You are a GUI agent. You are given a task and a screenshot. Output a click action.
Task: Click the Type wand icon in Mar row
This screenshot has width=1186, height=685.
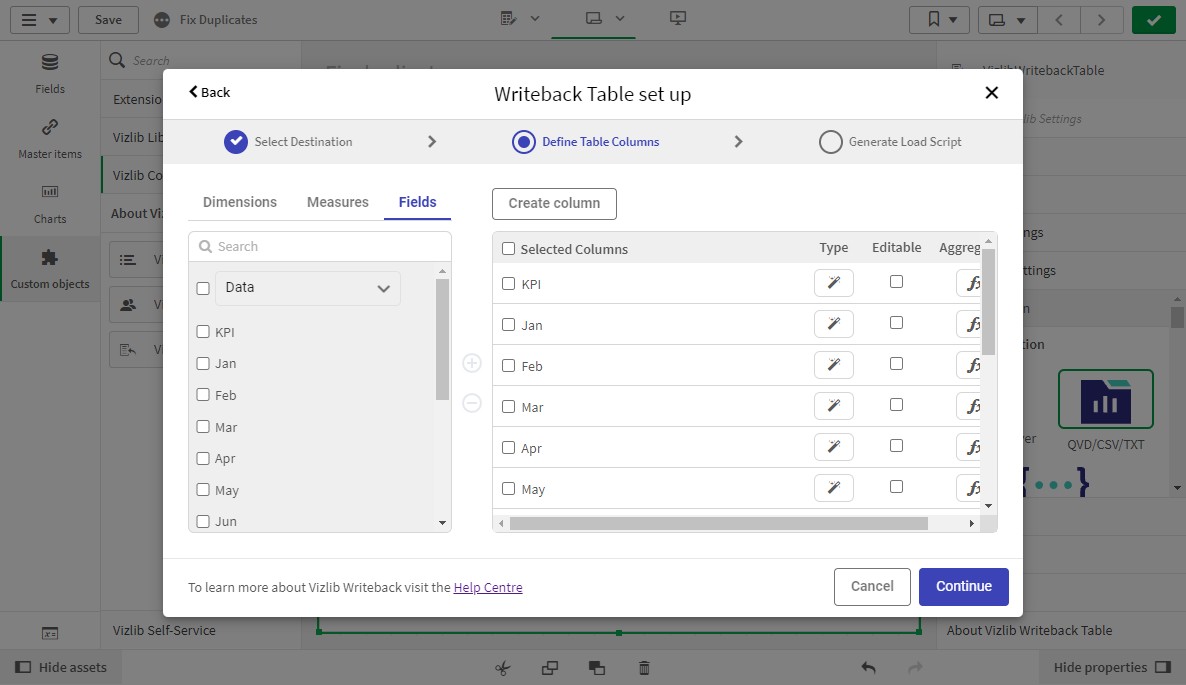(833, 406)
